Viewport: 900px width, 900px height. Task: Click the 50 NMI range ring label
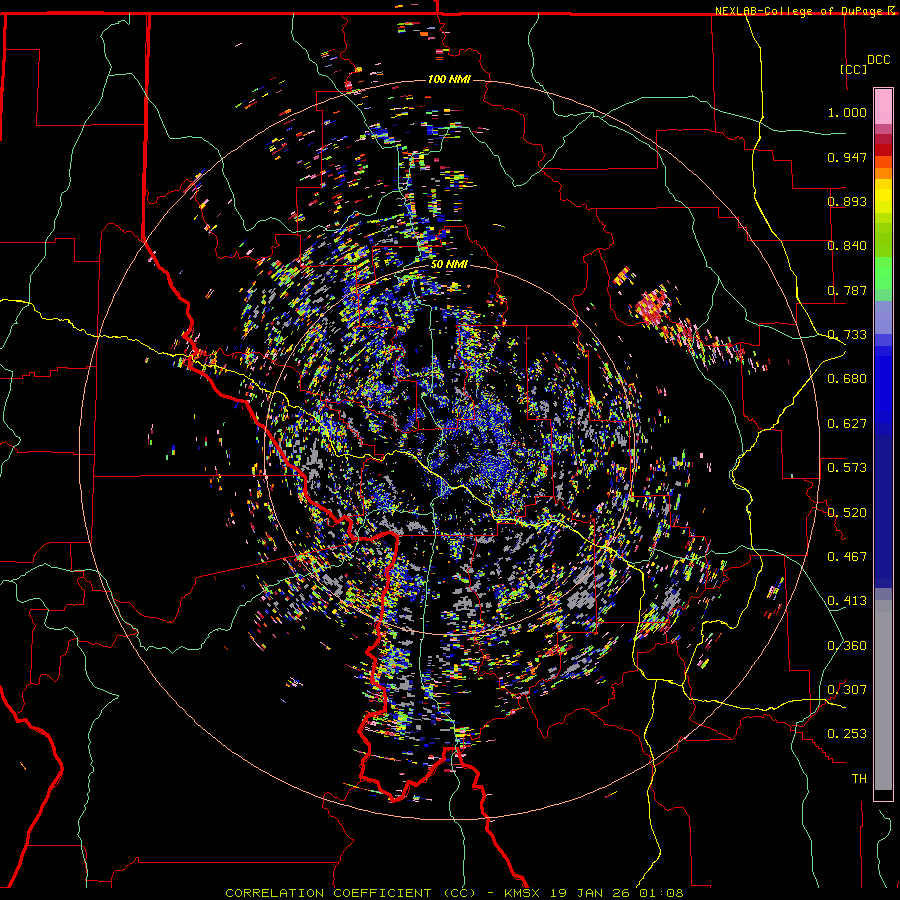pyautogui.click(x=449, y=265)
